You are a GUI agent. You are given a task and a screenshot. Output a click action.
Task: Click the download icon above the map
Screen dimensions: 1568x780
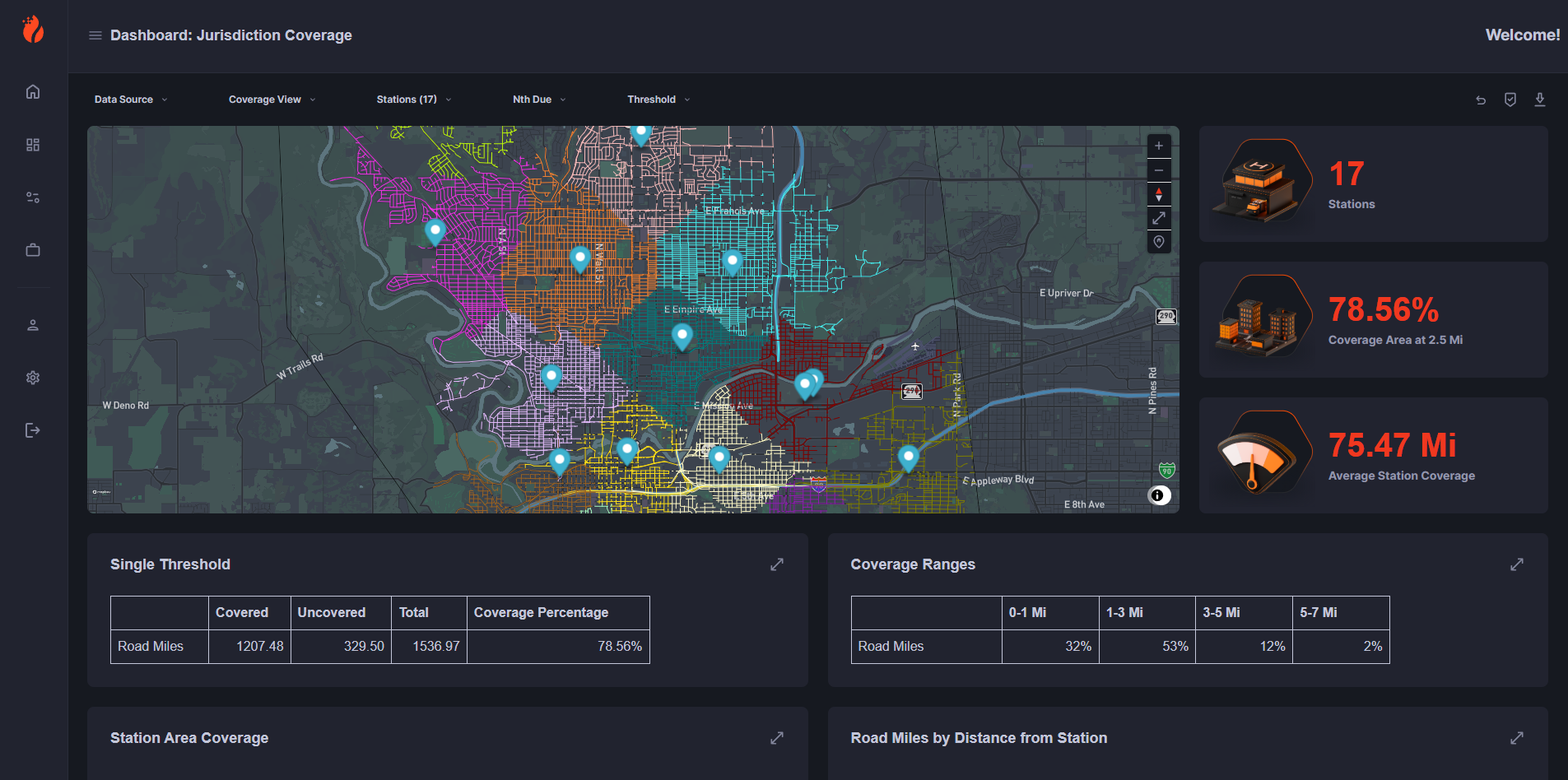(x=1539, y=100)
